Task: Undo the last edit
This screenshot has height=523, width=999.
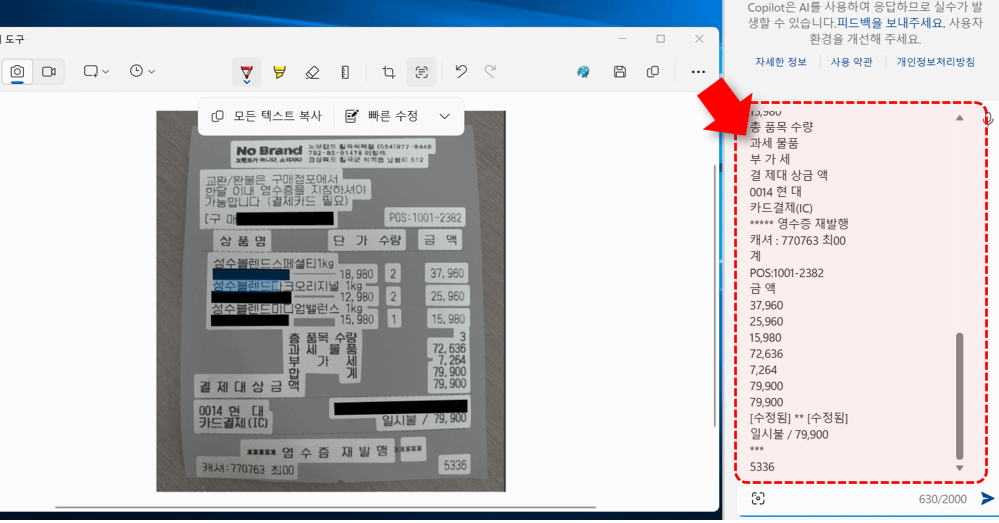Action: click(461, 71)
